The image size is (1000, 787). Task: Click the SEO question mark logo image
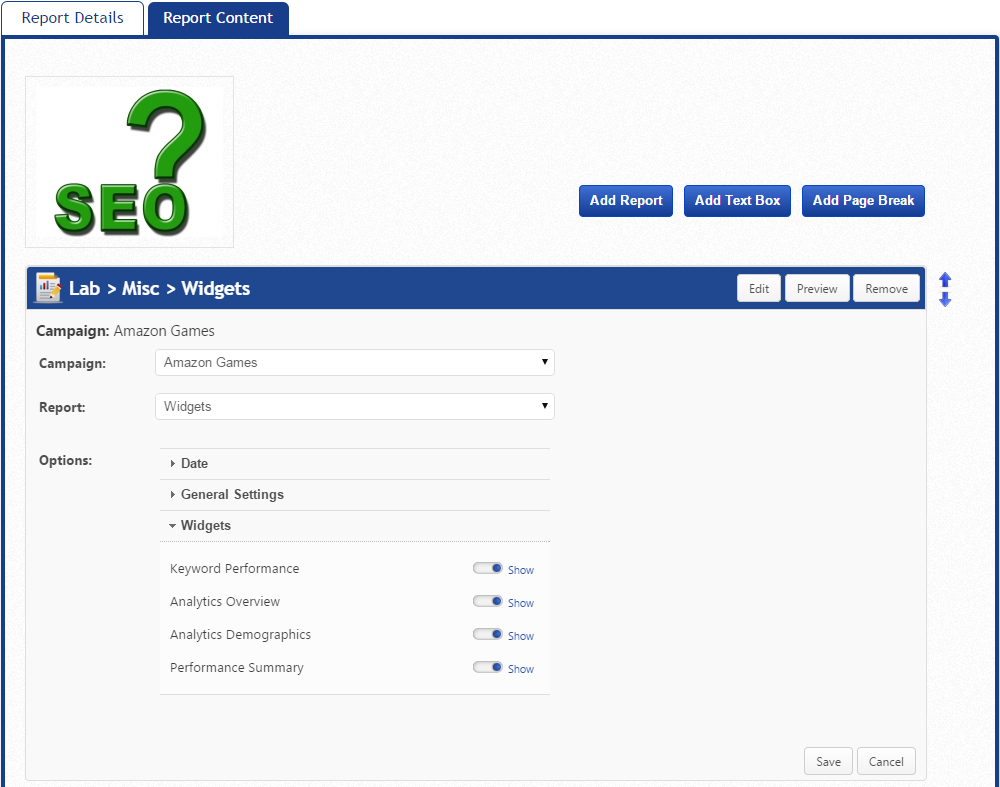(x=129, y=162)
